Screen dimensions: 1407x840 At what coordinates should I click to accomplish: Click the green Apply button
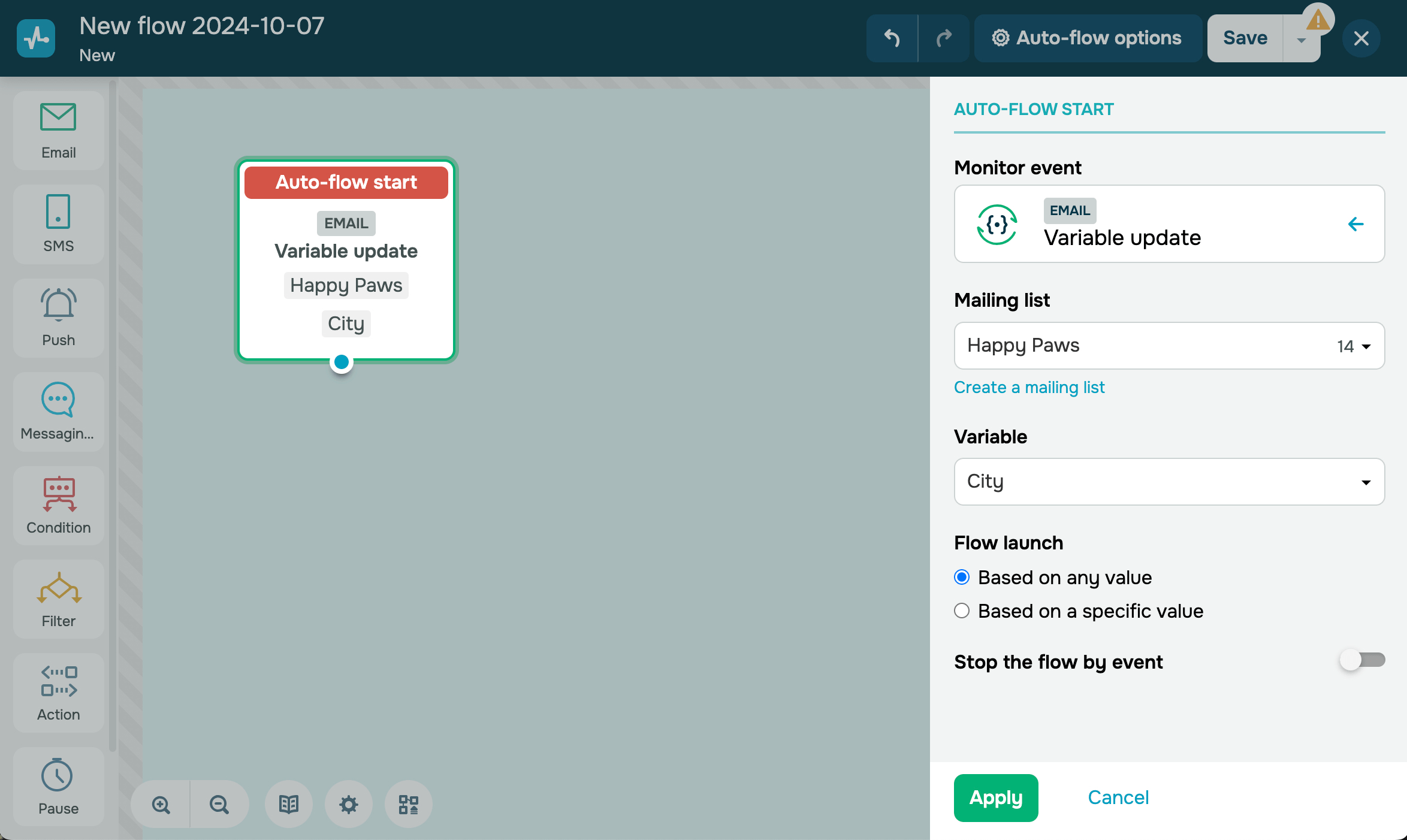(x=995, y=797)
